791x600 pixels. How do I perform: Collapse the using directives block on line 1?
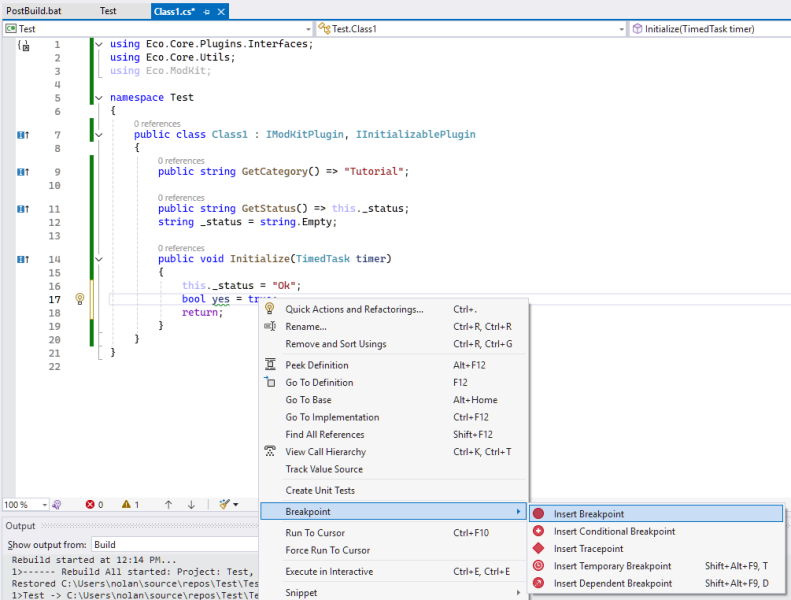tap(99, 44)
